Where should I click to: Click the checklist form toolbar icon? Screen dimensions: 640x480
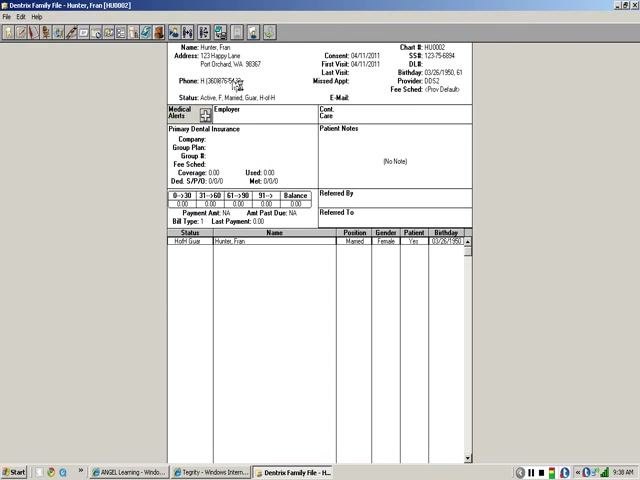(121, 32)
